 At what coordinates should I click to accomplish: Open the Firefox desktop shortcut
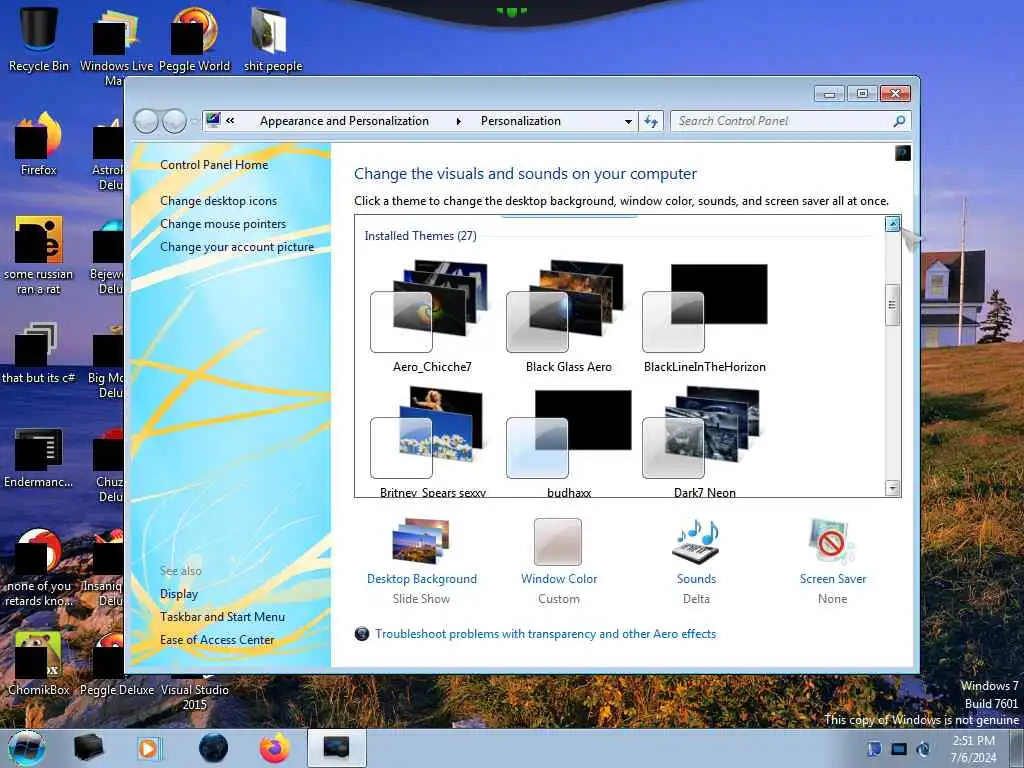pos(39,144)
